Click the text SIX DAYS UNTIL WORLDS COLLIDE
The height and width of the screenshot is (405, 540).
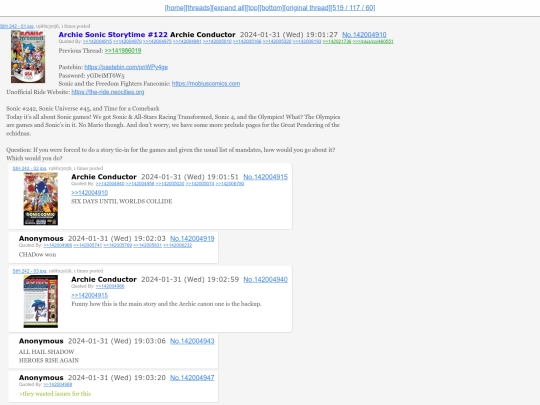122,201
